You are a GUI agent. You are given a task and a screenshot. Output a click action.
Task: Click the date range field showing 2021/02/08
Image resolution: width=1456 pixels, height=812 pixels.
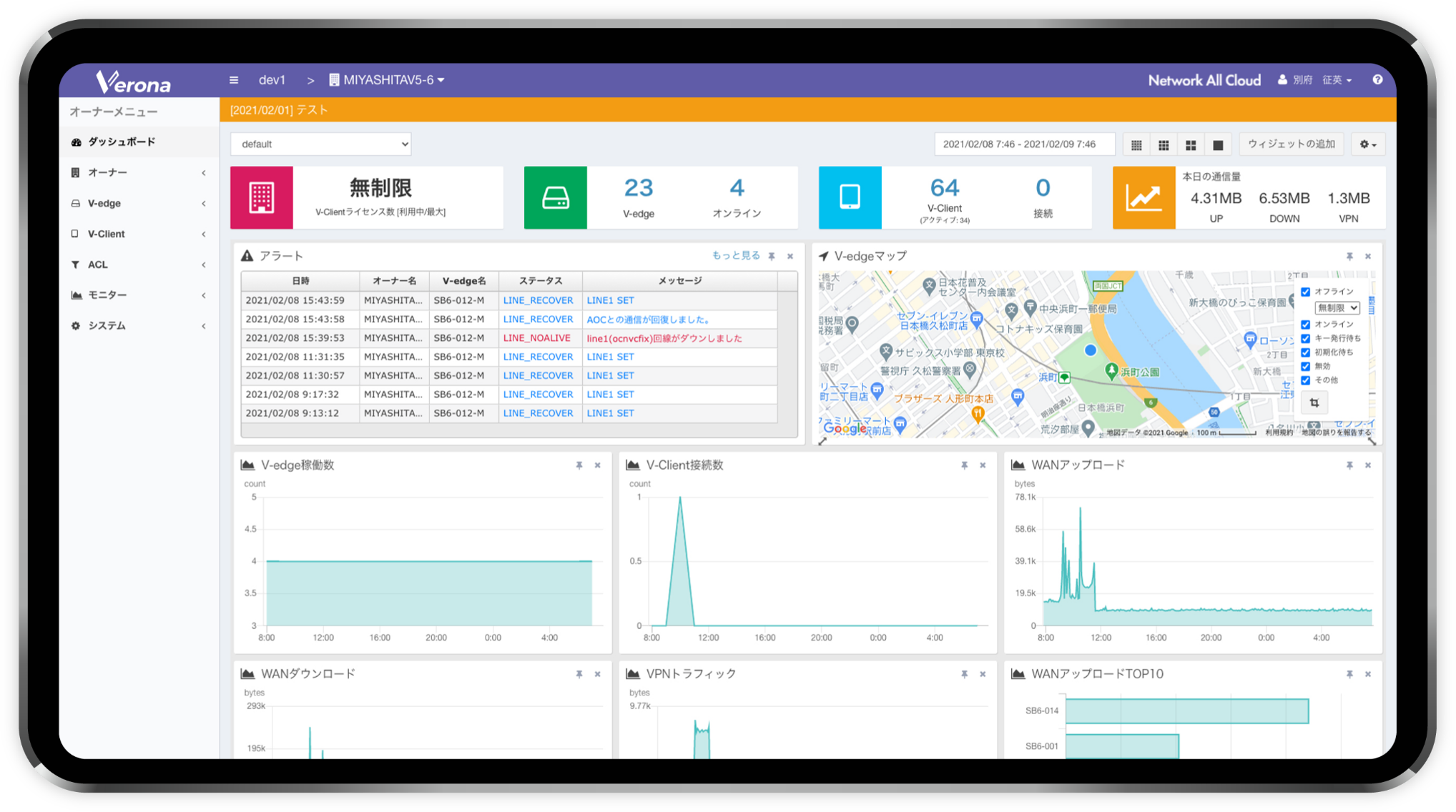click(x=1024, y=144)
